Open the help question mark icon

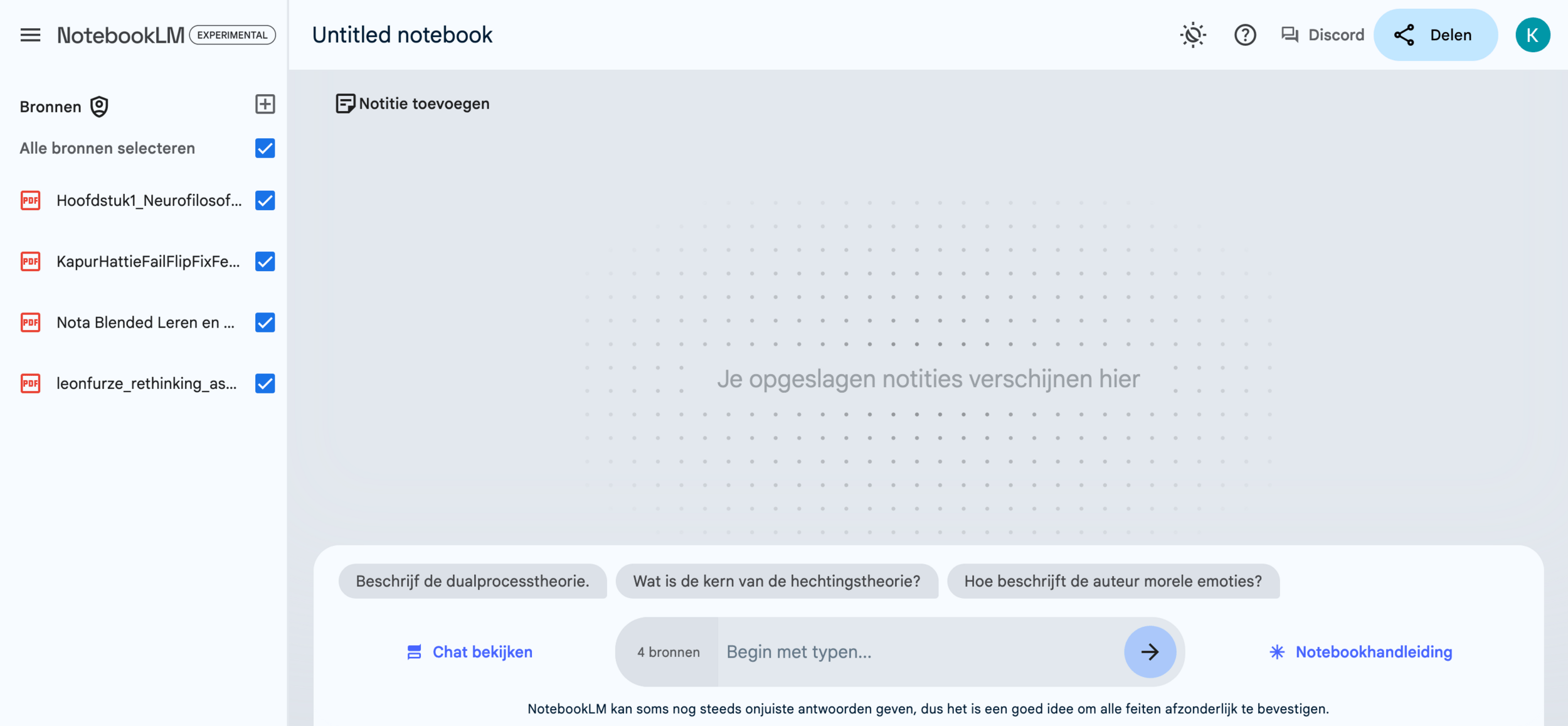pos(1245,35)
